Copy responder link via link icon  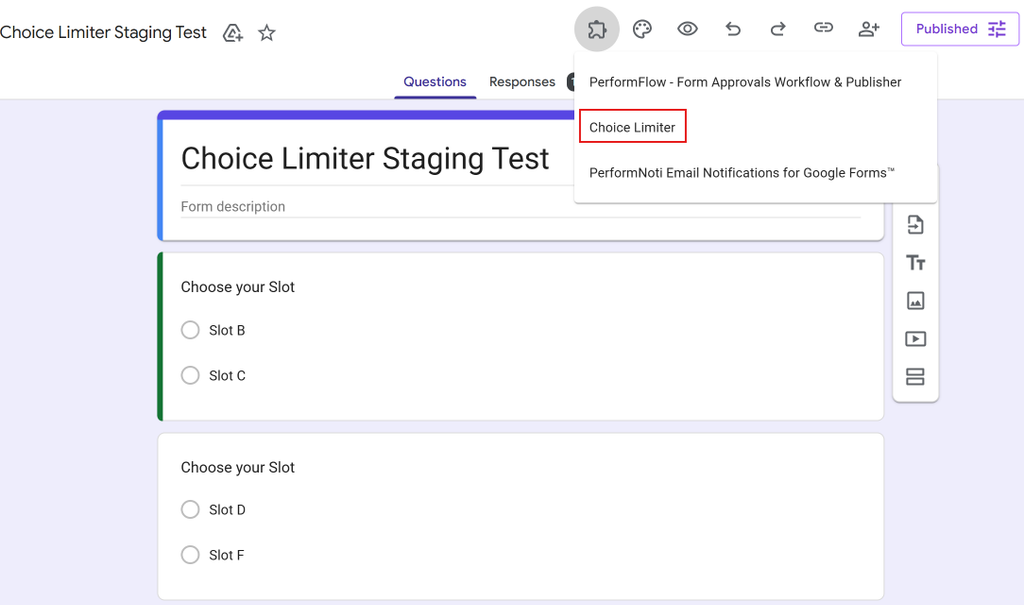pos(823,27)
